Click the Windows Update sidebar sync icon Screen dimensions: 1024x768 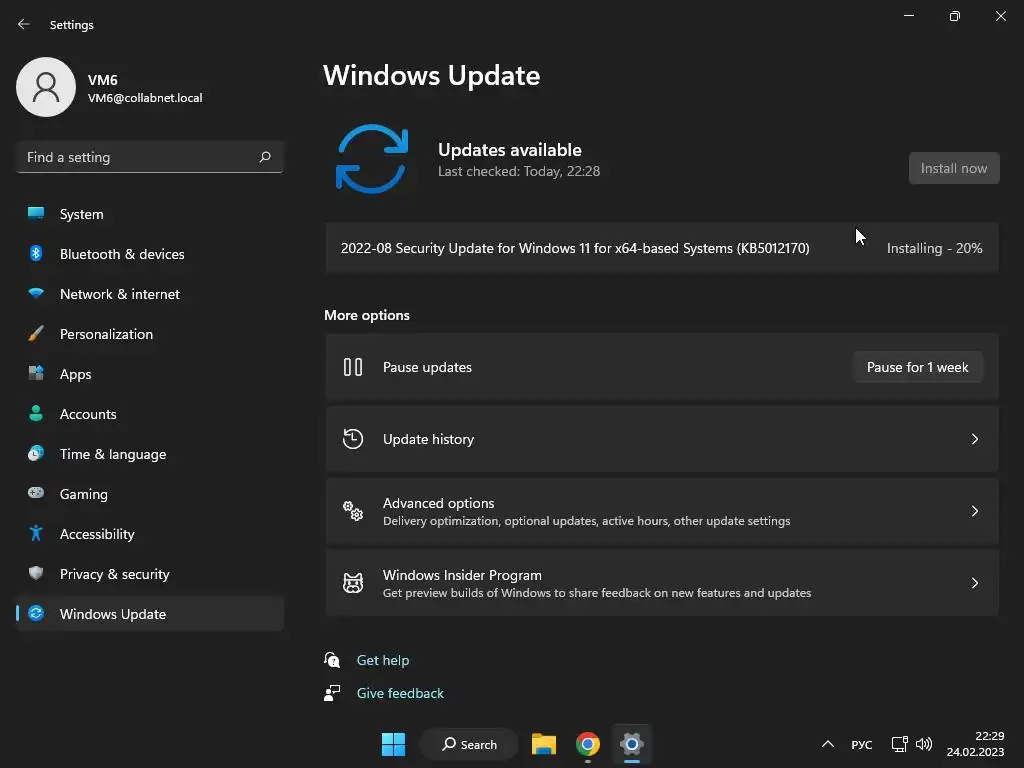[x=36, y=613]
